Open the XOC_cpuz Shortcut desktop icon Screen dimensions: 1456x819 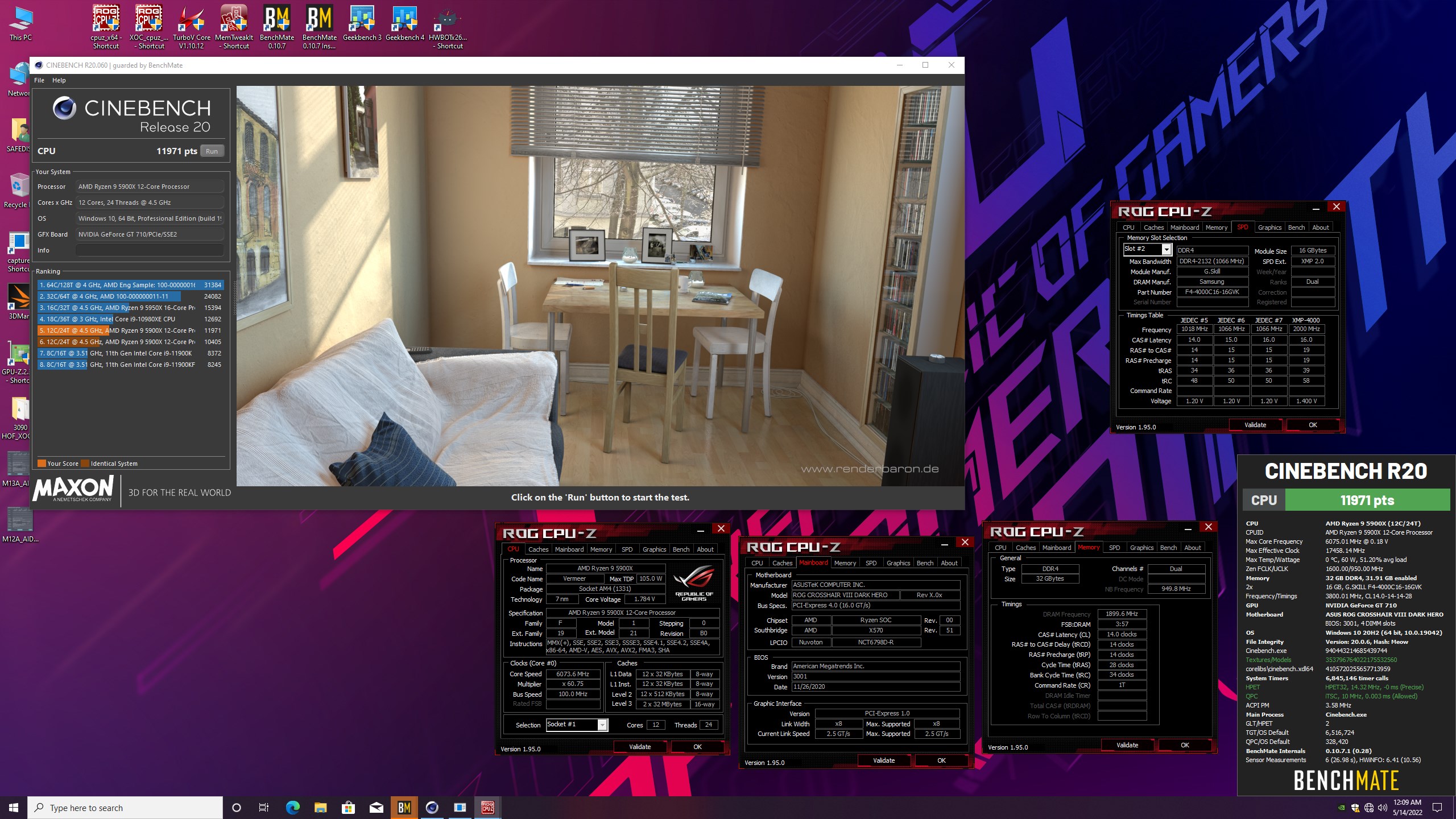pos(148,27)
